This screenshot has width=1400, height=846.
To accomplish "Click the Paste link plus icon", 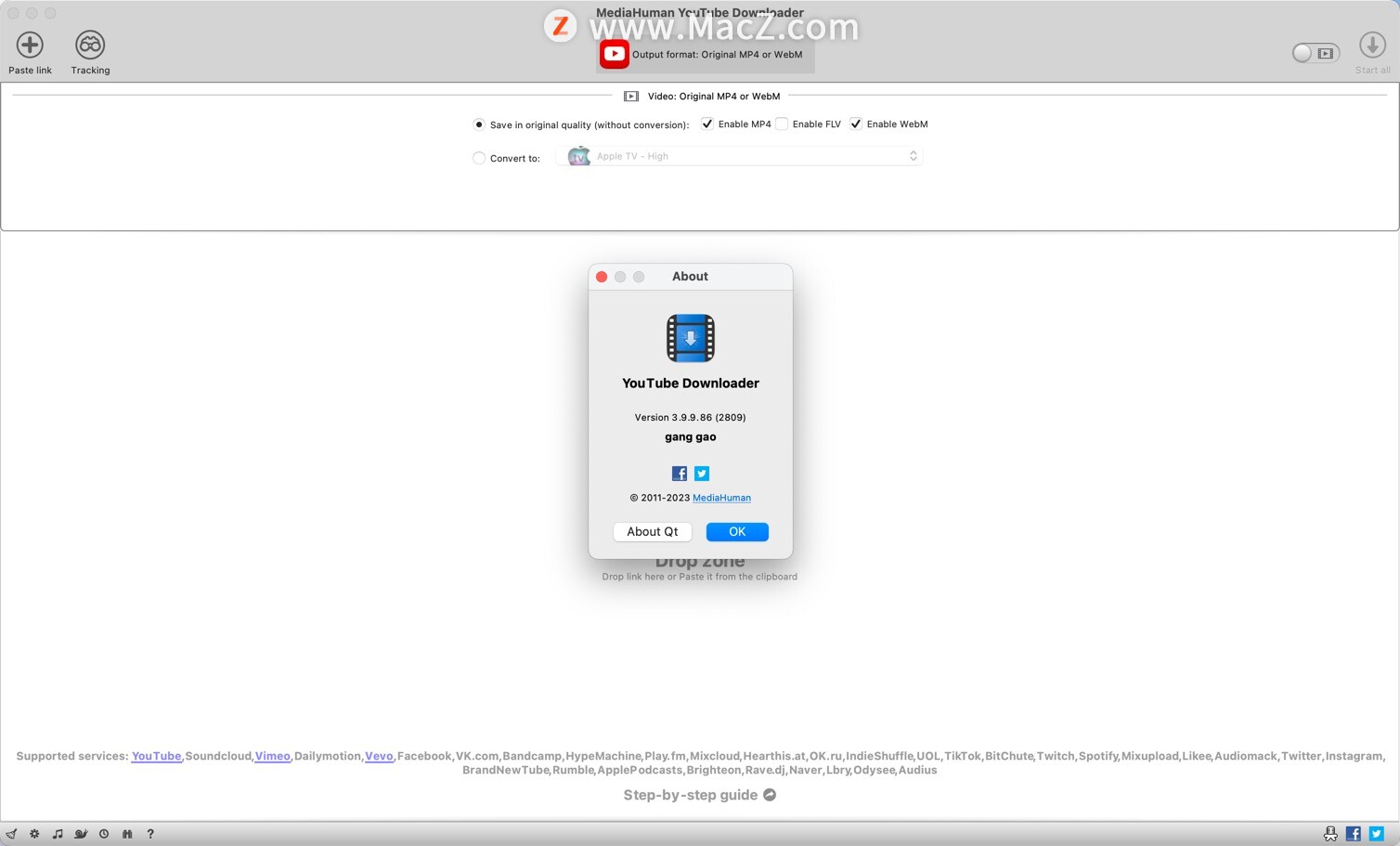I will coord(30,45).
